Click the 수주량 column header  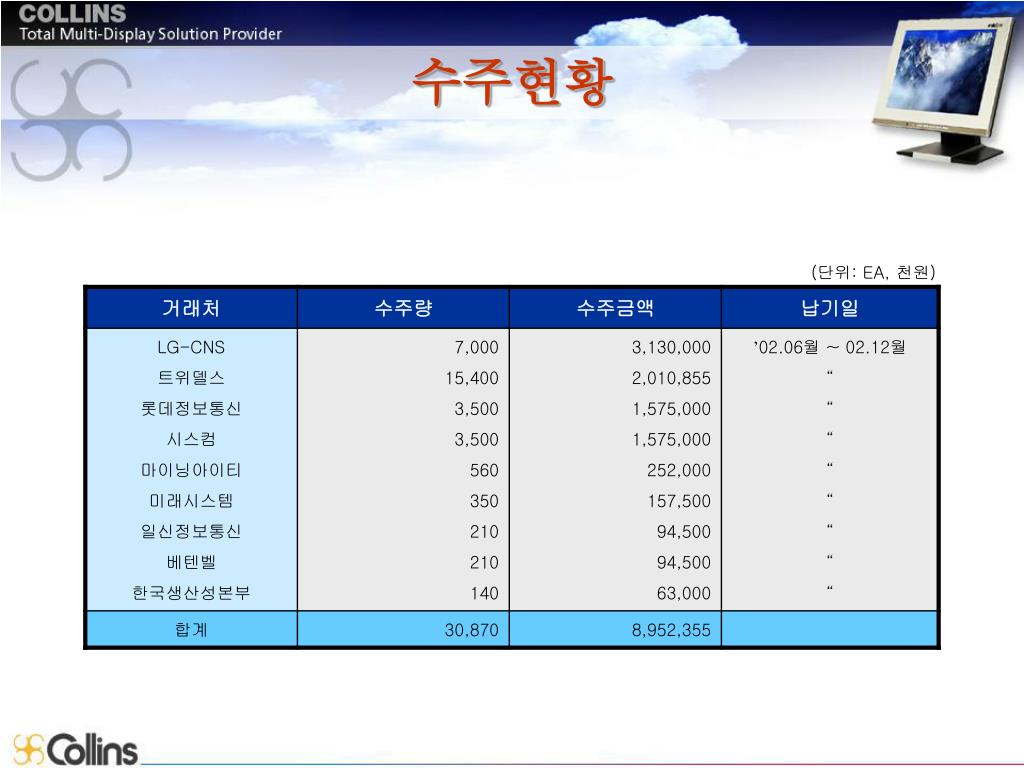click(x=403, y=308)
